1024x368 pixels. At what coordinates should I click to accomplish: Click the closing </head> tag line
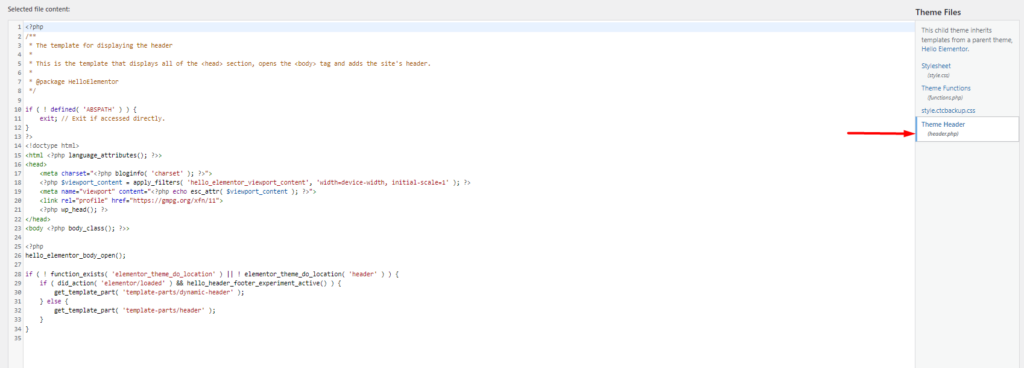[x=37, y=219]
